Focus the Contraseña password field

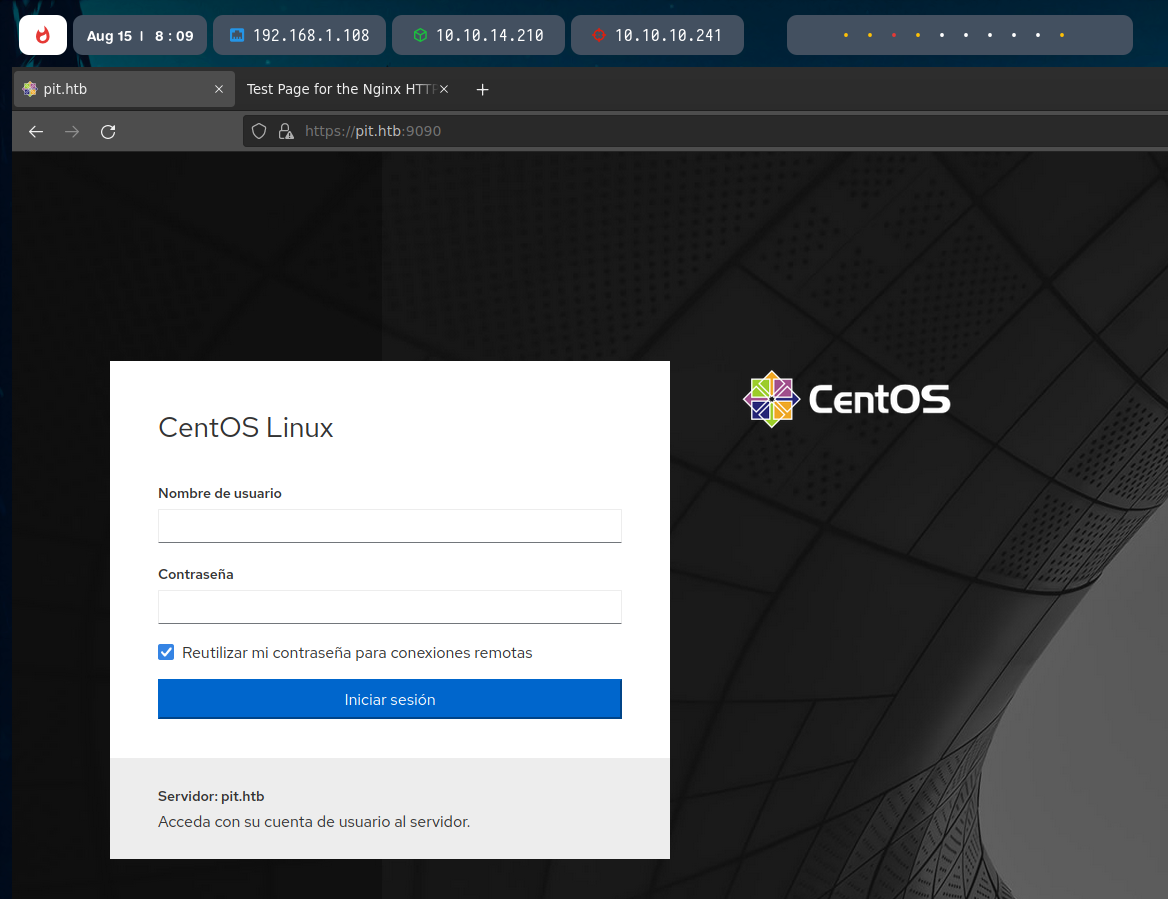click(x=389, y=606)
